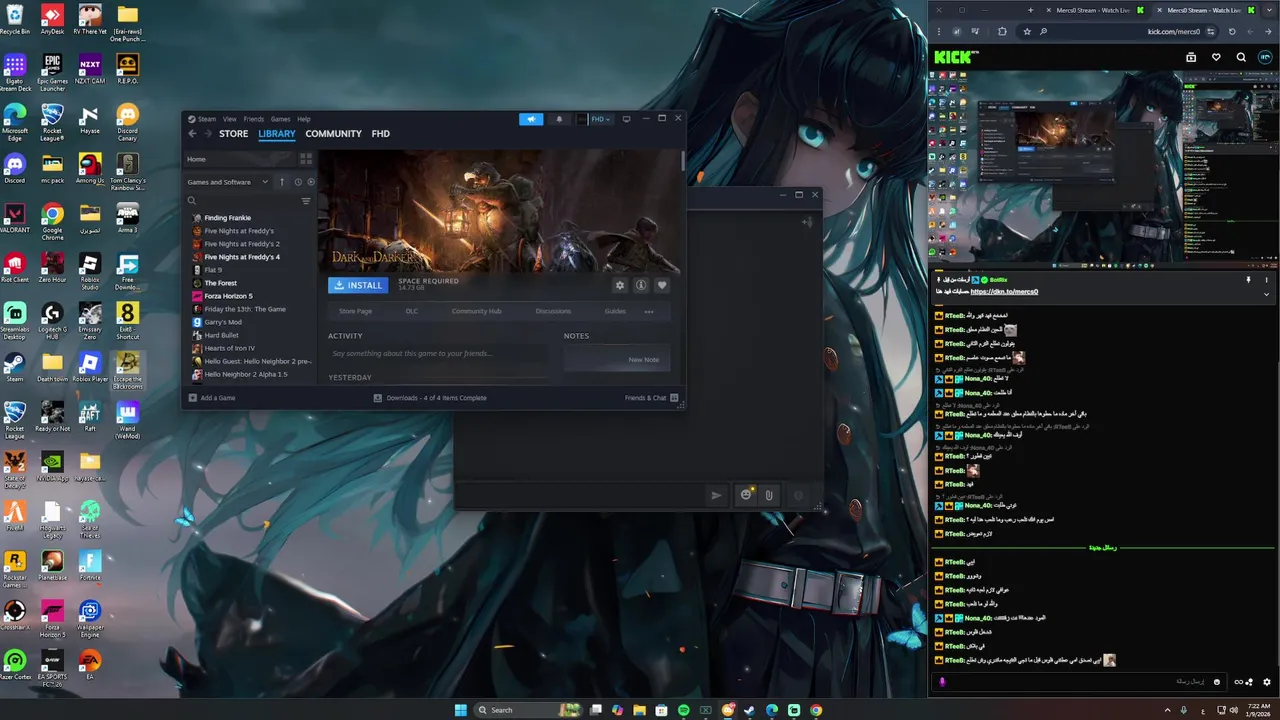Open Discord desktop shortcut
The height and width of the screenshot is (720, 1280).
[14, 168]
